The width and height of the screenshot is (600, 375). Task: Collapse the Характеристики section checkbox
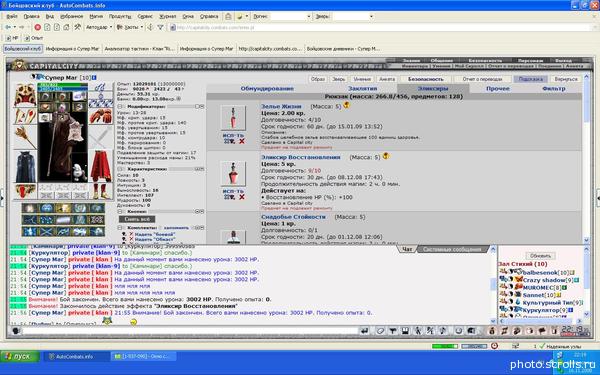(120, 169)
